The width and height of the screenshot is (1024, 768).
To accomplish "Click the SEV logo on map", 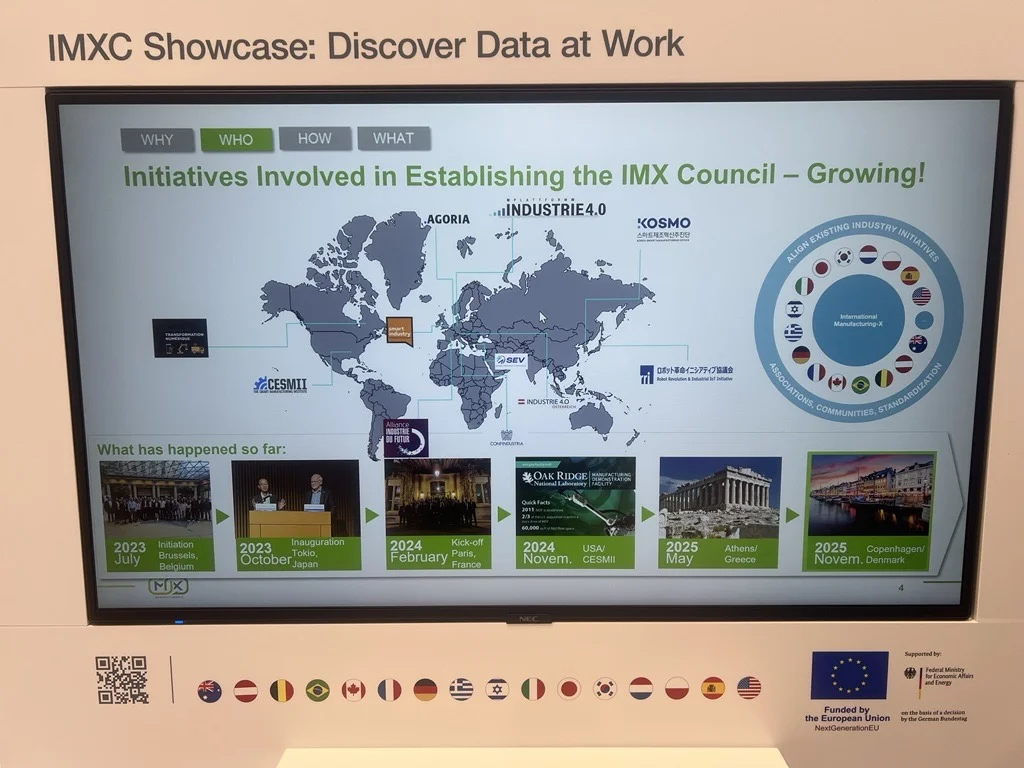I will [511, 360].
